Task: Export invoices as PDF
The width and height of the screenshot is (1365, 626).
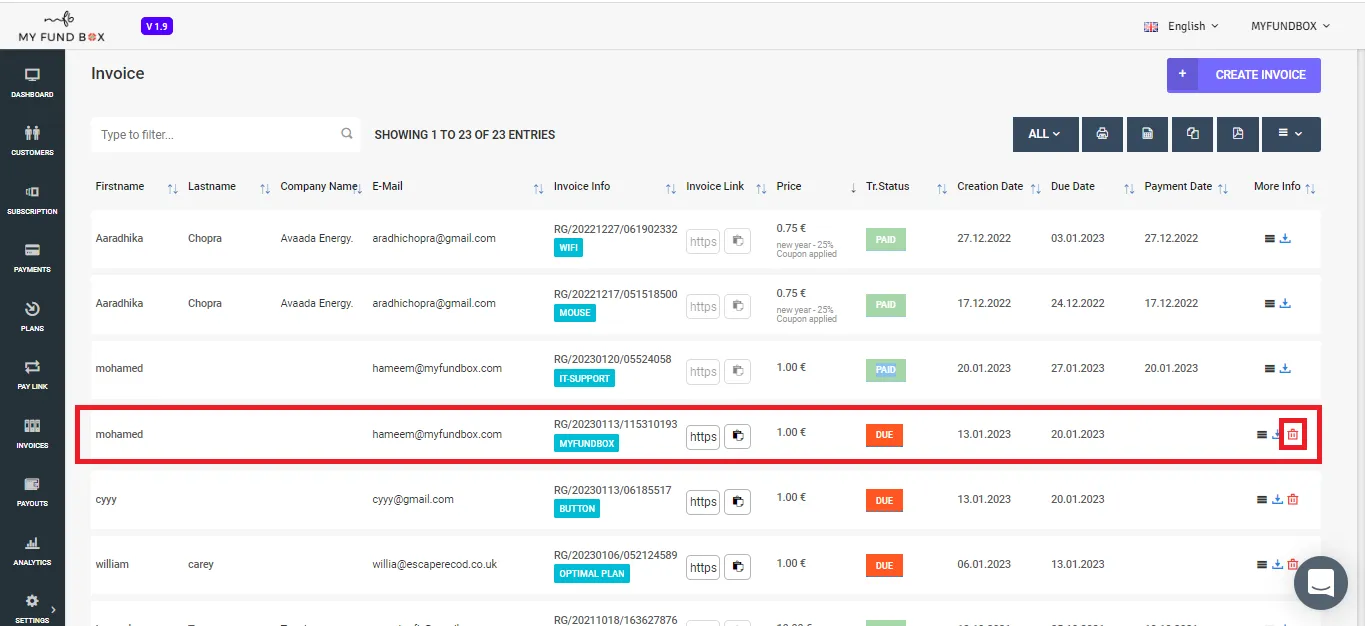Action: point(1238,134)
